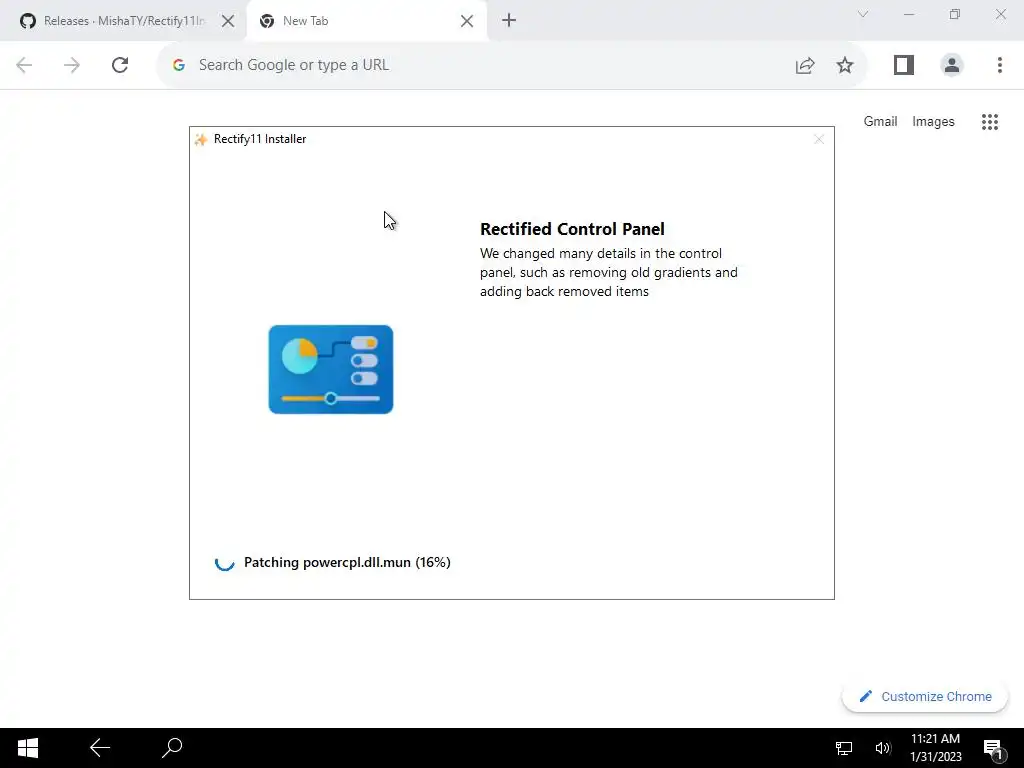Screen dimensions: 1024x768
Task: Click the Control Panel illustration in installer
Action: (330, 369)
